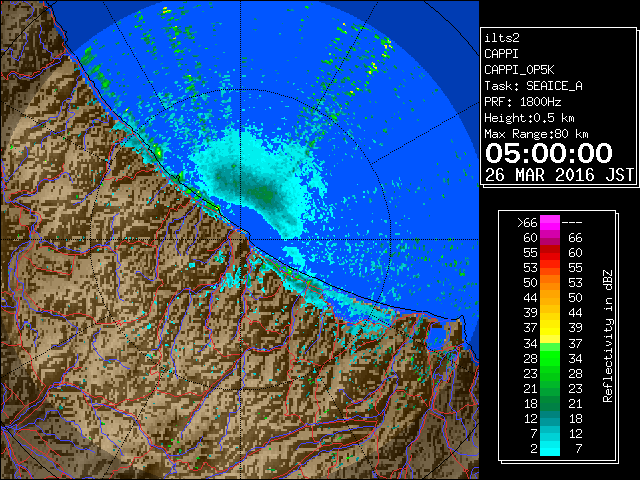Image resolution: width=640 pixels, height=480 pixels.
Task: Click the "Reflectivity in dBZ" axis label
Action: pos(608,336)
